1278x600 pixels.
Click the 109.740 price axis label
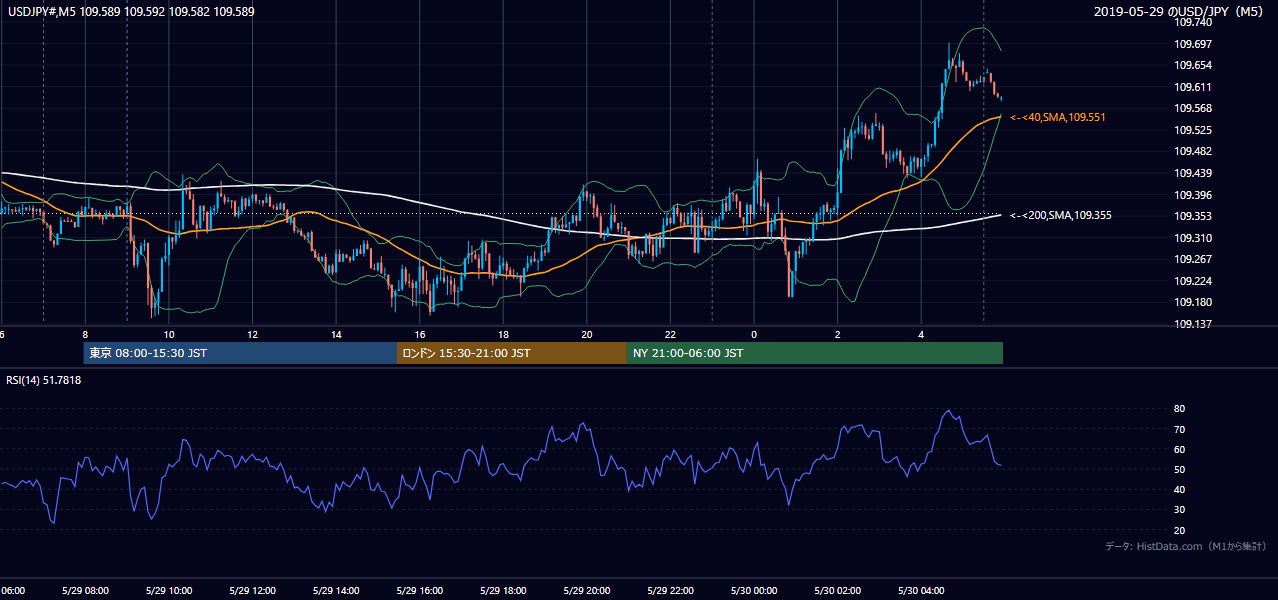(1193, 22)
